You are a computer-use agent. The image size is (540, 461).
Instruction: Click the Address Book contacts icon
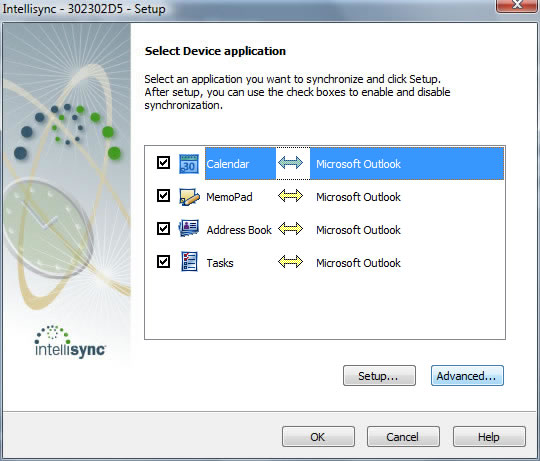[189, 229]
